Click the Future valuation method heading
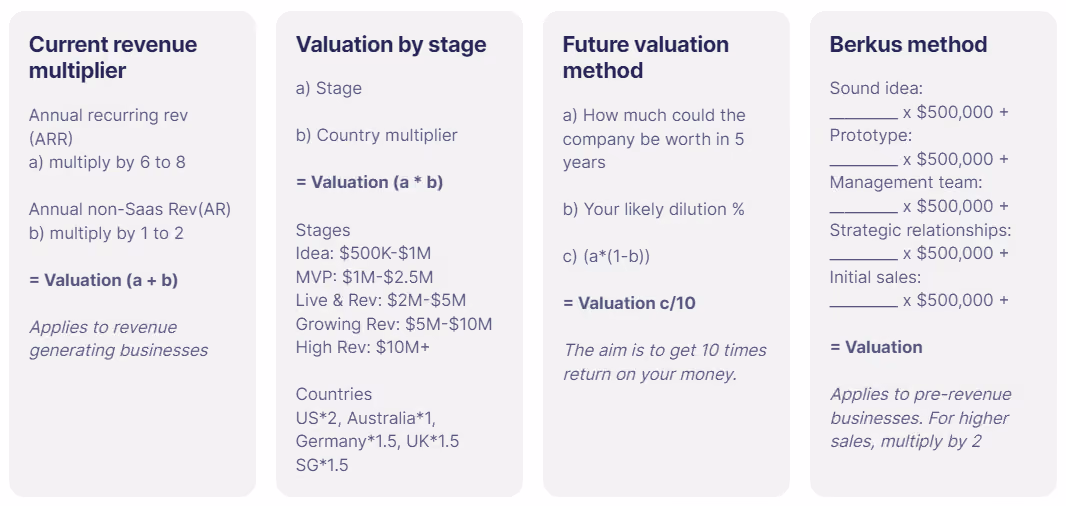This screenshot has height=506, width=1066. pyautogui.click(x=646, y=57)
